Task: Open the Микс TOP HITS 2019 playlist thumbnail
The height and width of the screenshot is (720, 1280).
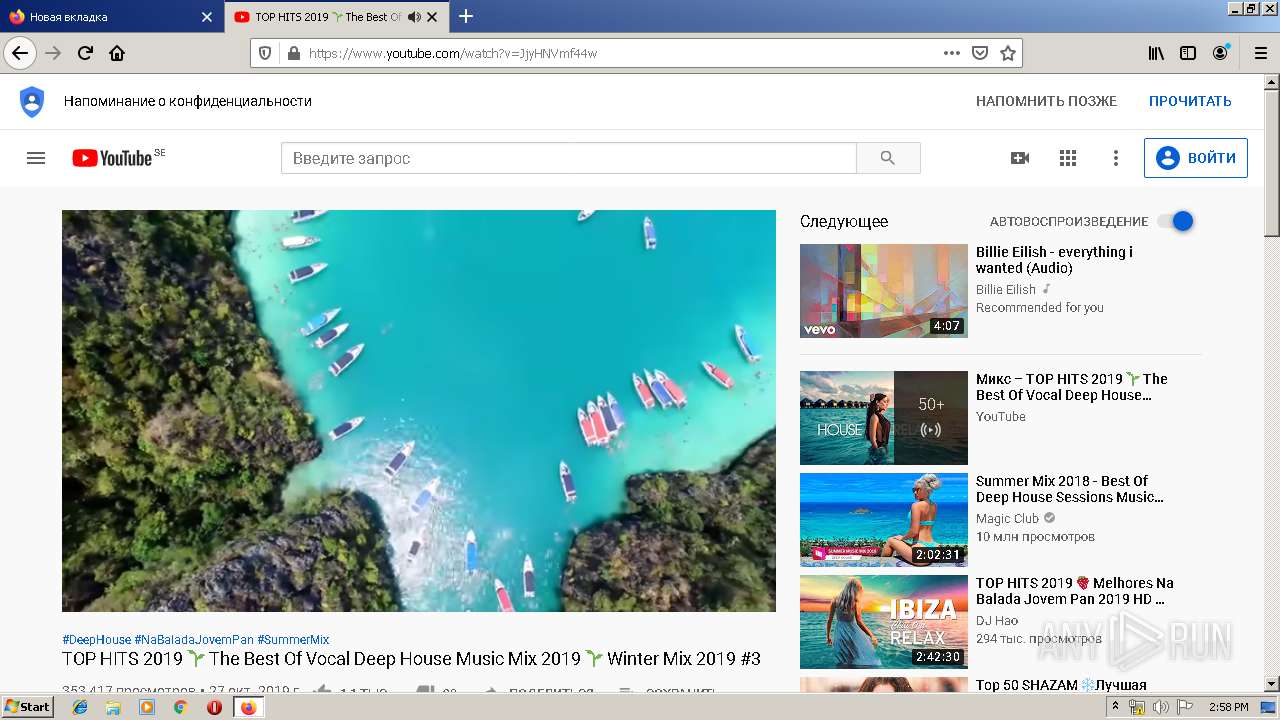Action: [x=884, y=418]
